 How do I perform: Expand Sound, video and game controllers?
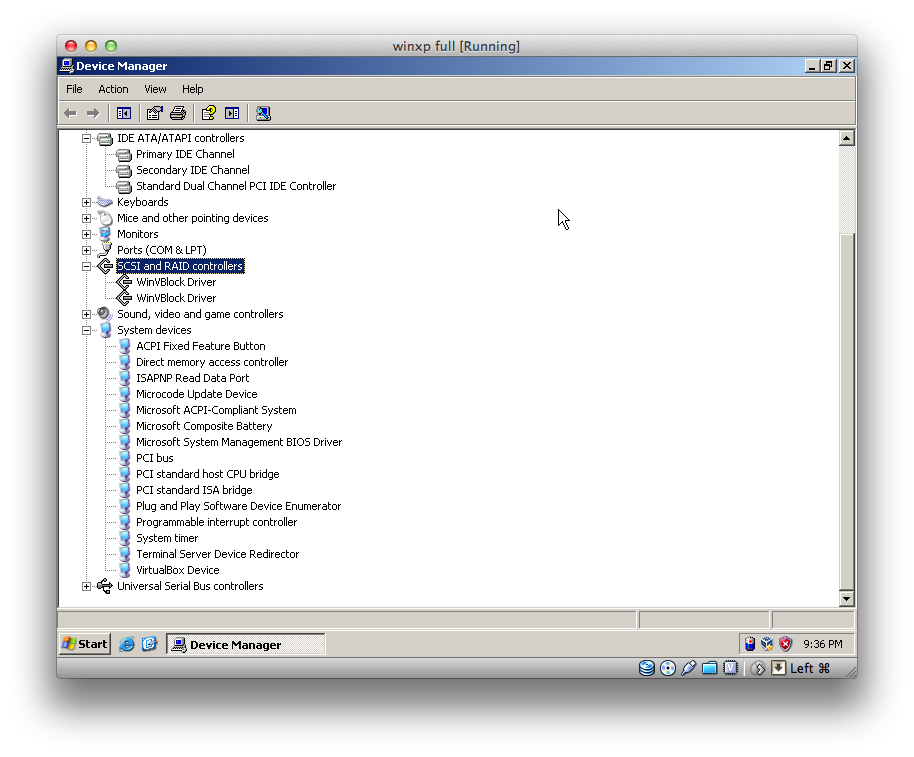pos(86,314)
